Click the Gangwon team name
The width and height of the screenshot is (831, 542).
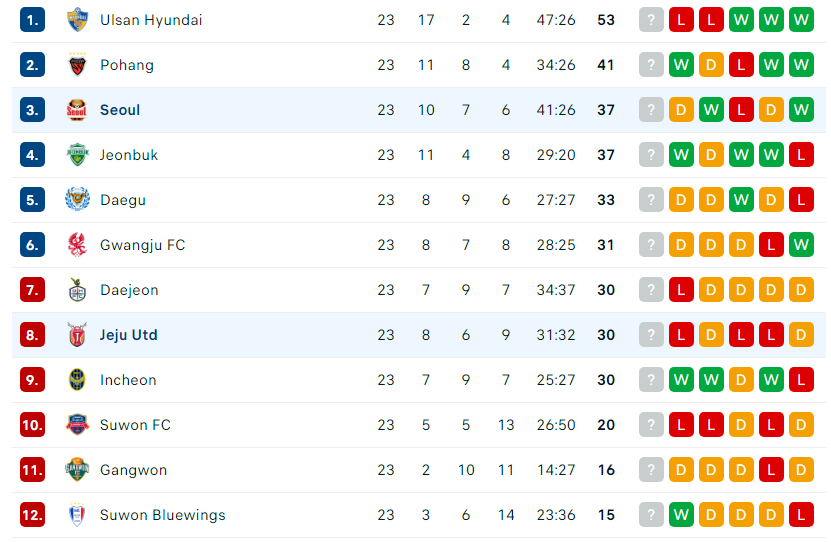tap(134, 470)
